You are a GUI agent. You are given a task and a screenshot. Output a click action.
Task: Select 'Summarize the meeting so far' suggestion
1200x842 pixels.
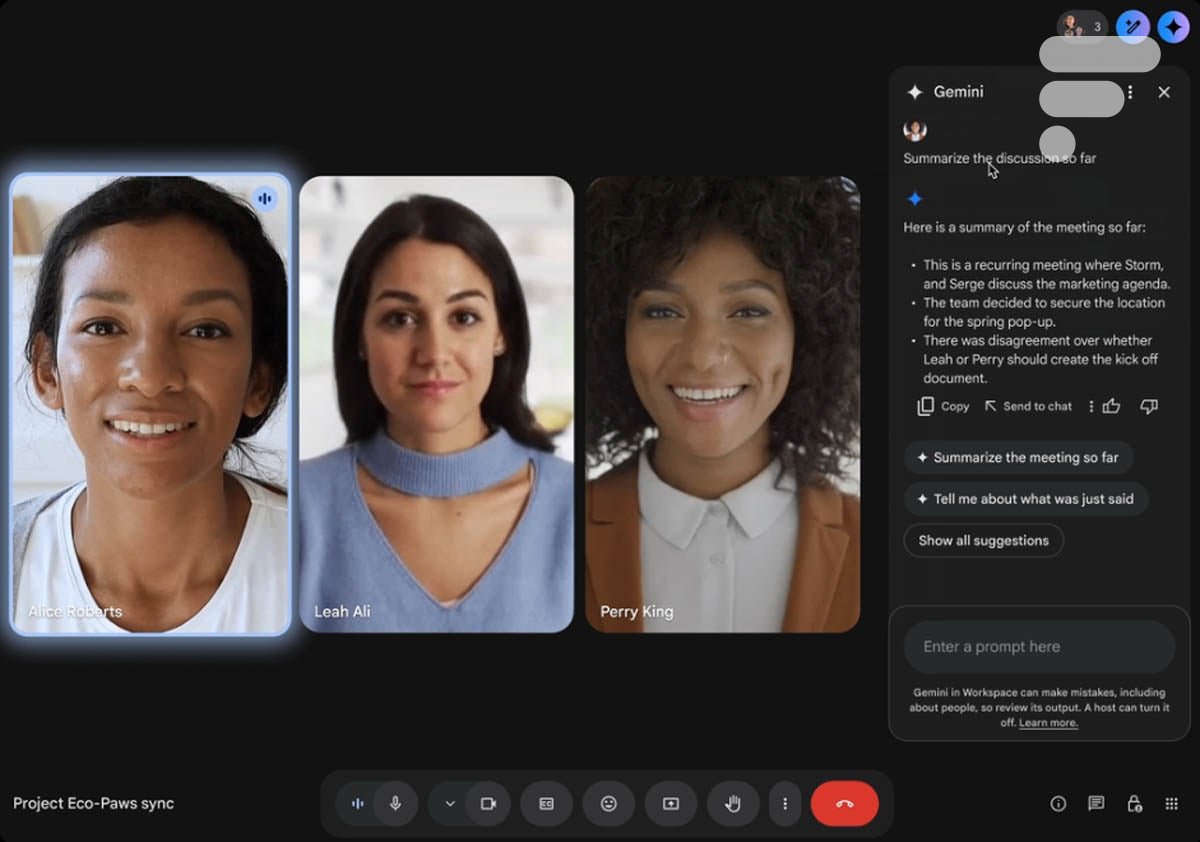click(x=1018, y=458)
